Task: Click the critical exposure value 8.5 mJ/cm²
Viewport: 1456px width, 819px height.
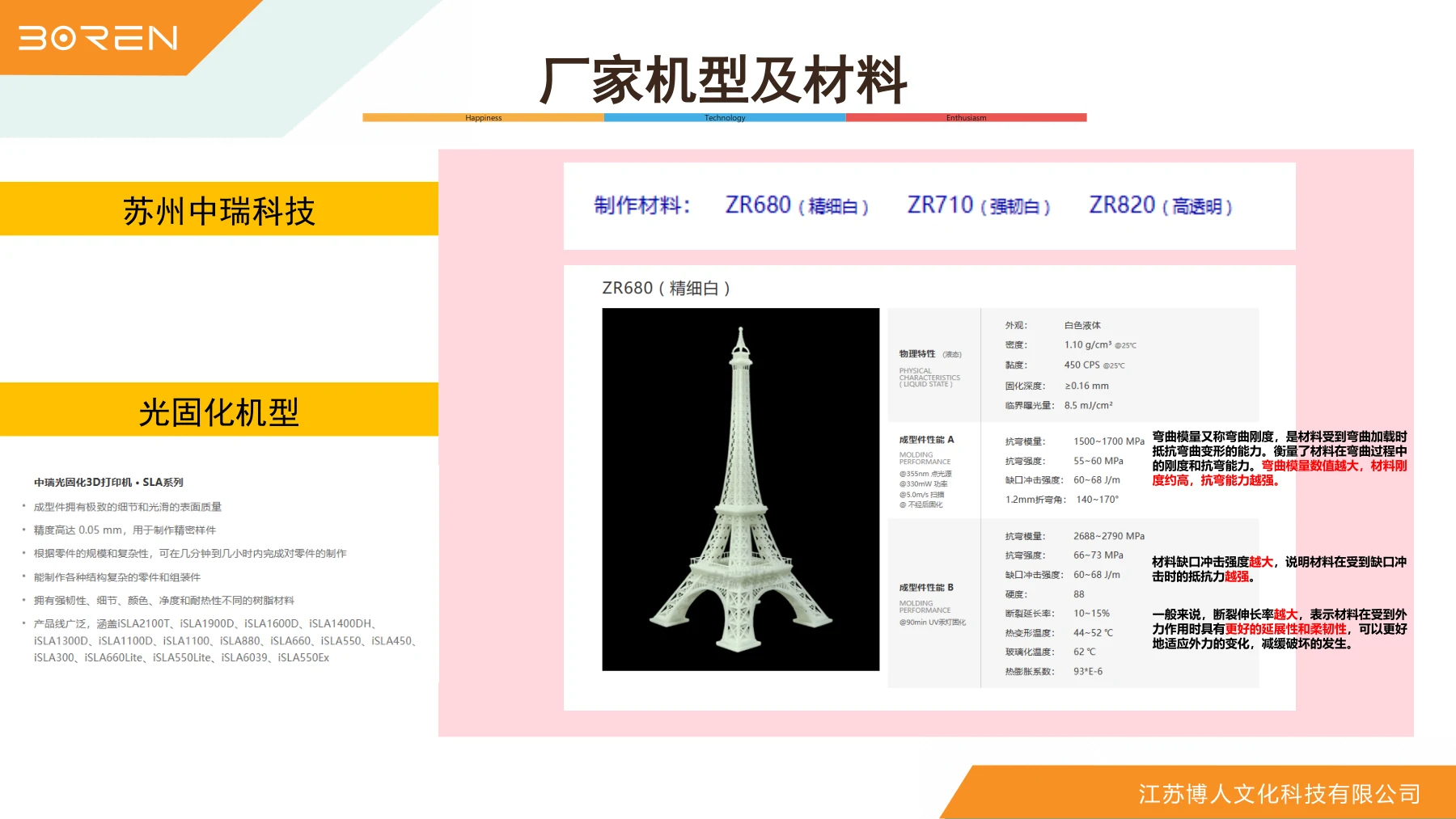Action: tap(1088, 406)
